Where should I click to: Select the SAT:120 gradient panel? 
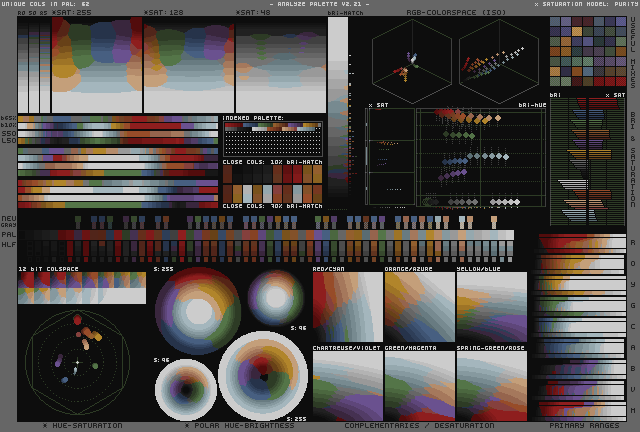(x=188, y=65)
